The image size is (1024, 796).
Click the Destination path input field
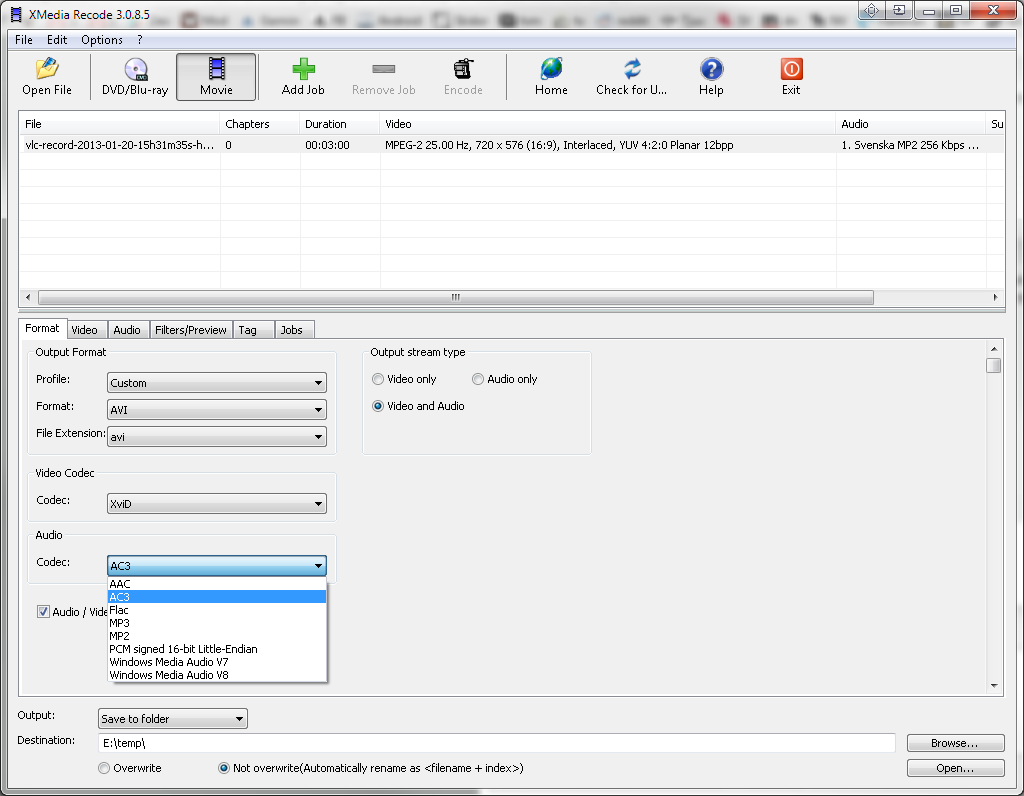point(496,743)
